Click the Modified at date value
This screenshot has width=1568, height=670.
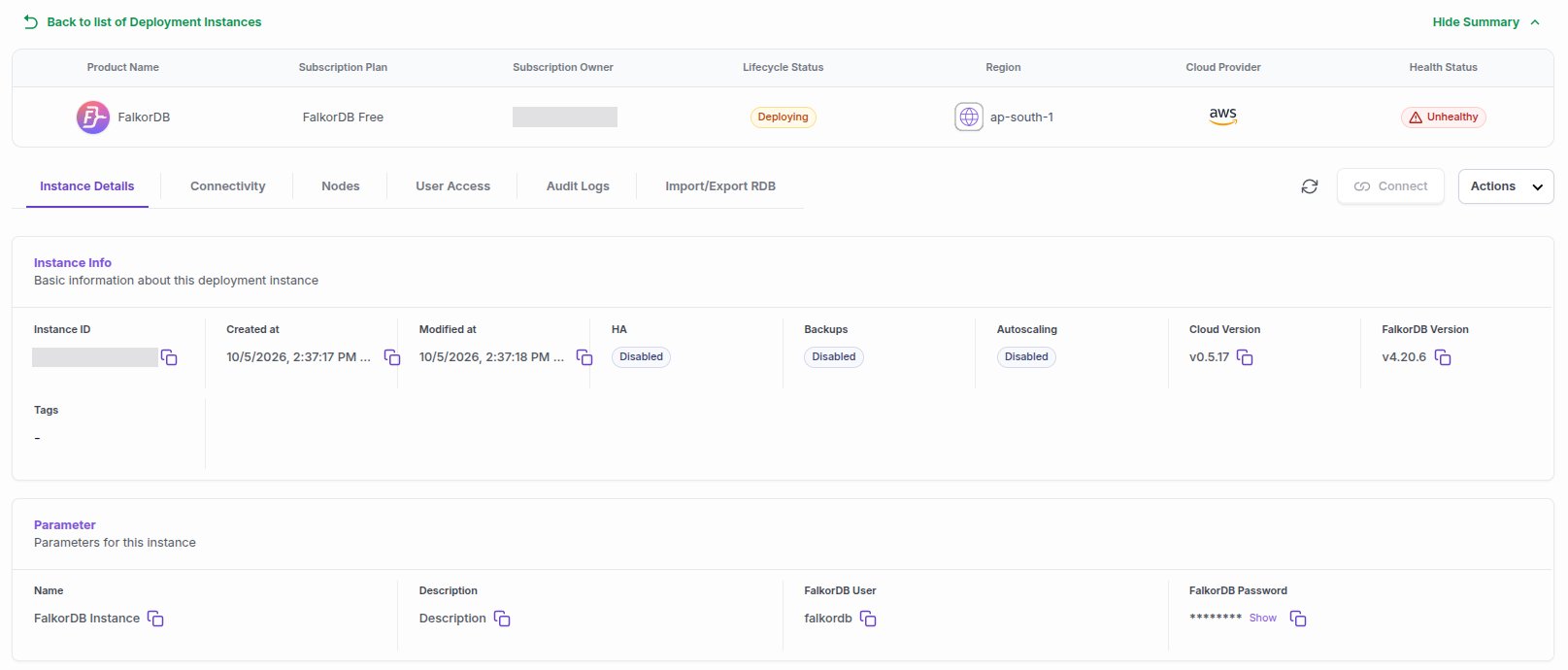[491, 357]
